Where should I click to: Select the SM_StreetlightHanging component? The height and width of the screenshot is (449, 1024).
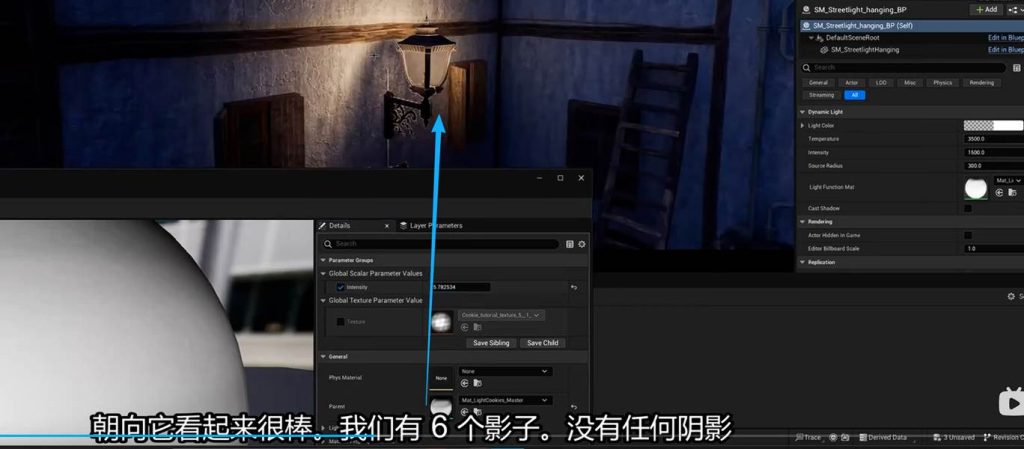click(x=864, y=49)
